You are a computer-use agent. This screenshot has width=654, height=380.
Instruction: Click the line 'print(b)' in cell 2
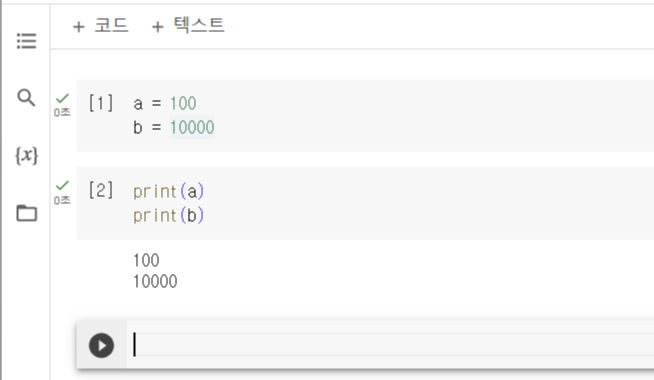coord(169,215)
